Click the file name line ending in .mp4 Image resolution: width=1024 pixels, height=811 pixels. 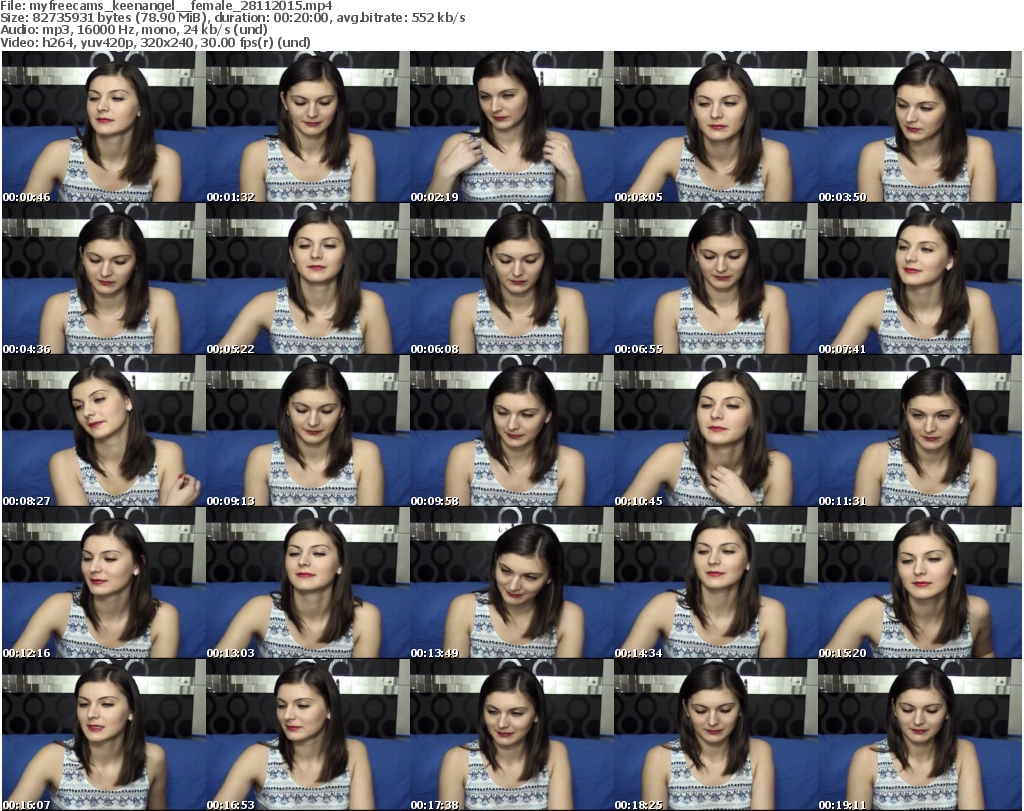point(166,6)
